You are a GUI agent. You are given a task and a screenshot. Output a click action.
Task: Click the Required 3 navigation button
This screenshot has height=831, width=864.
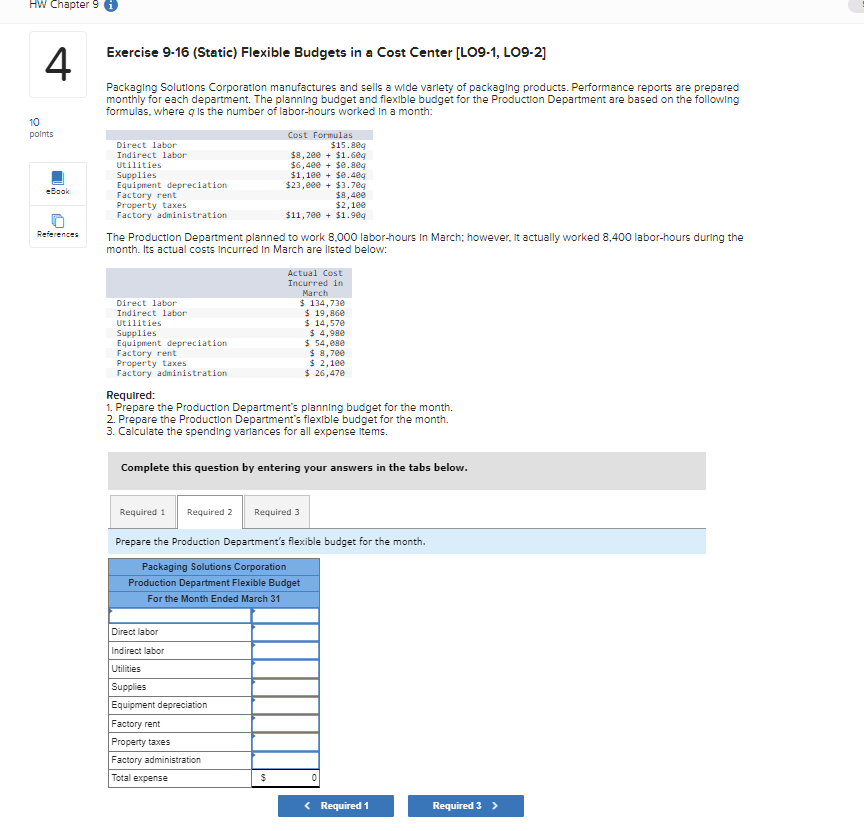click(465, 805)
